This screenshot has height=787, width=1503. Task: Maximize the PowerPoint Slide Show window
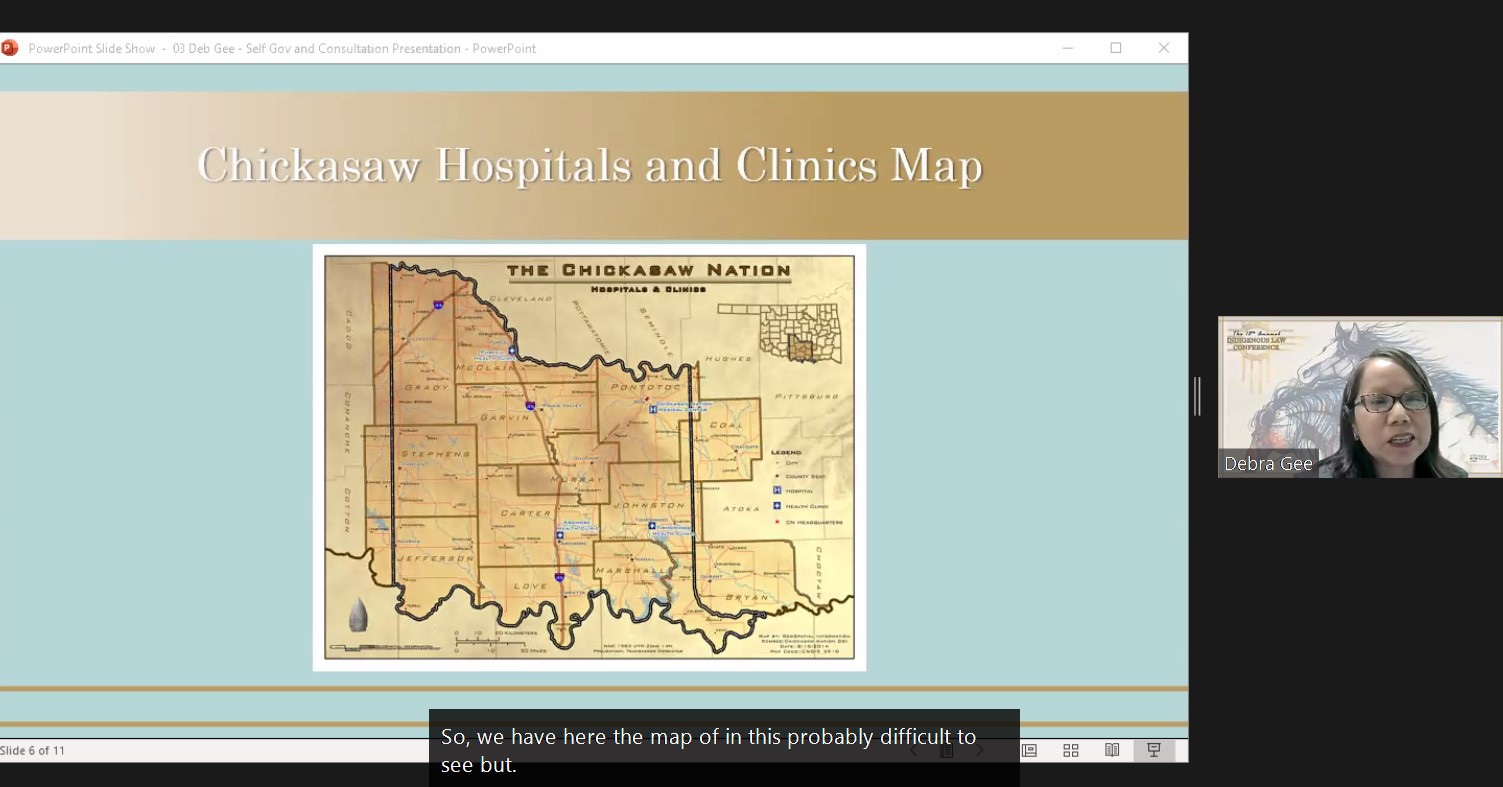pos(1116,48)
